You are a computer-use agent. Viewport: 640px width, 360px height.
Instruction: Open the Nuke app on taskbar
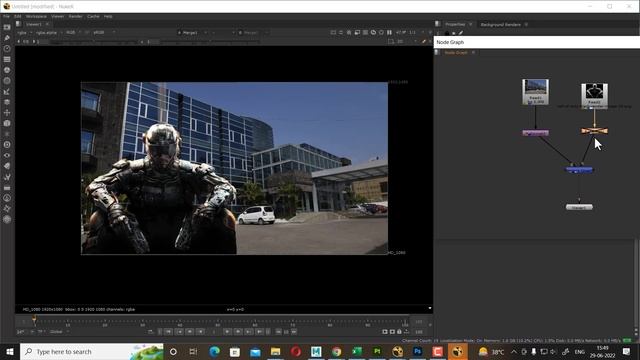click(458, 351)
